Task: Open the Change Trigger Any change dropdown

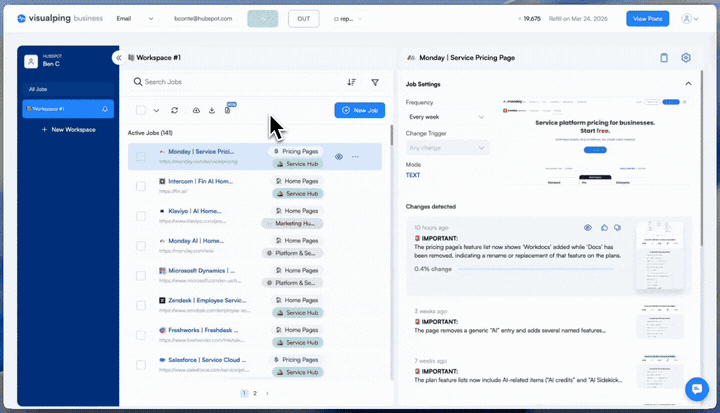Action: pyautogui.click(x=447, y=148)
